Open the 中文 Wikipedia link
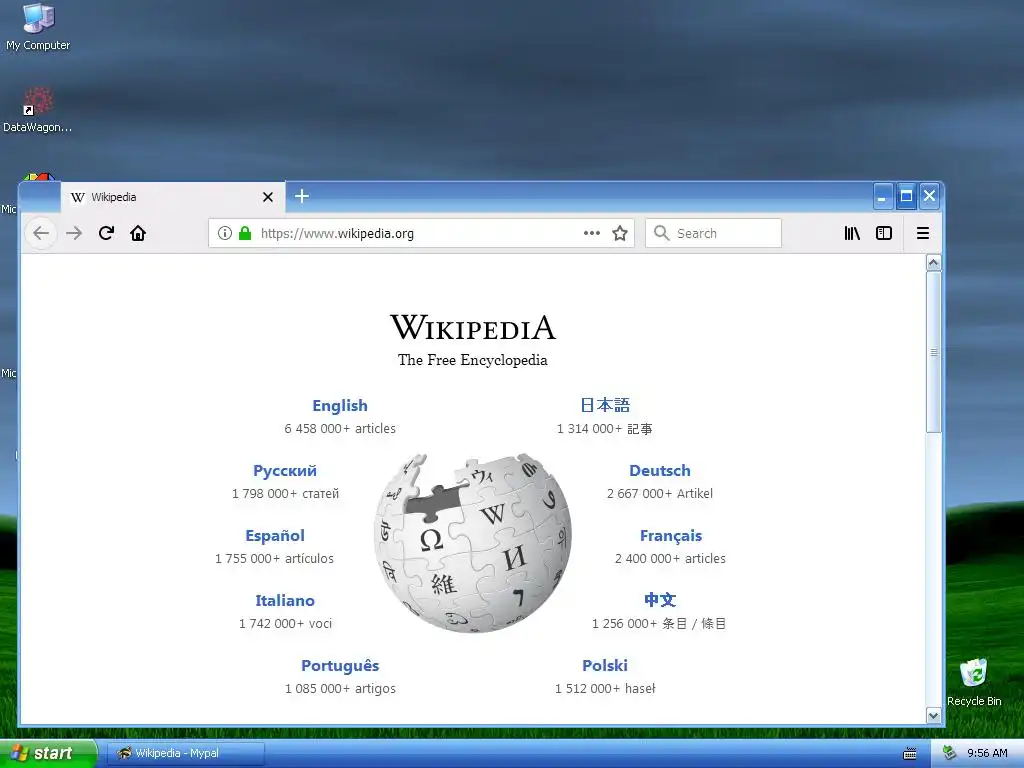Screen dimensions: 1024x768 point(660,600)
